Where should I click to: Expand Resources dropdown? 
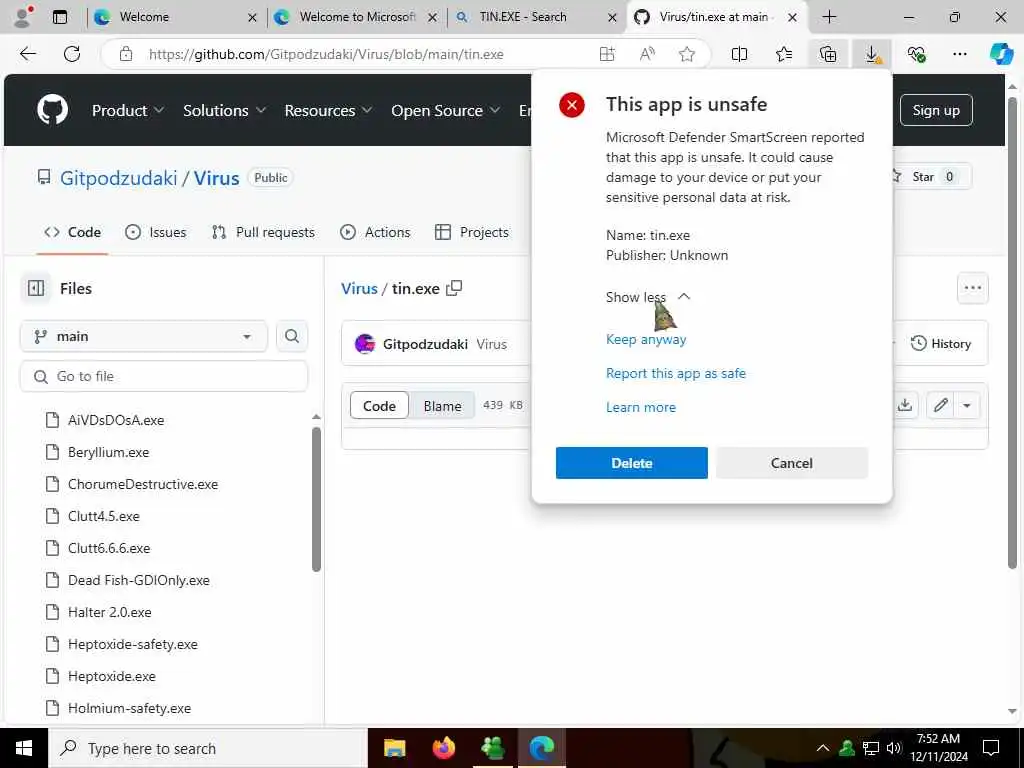pos(328,110)
